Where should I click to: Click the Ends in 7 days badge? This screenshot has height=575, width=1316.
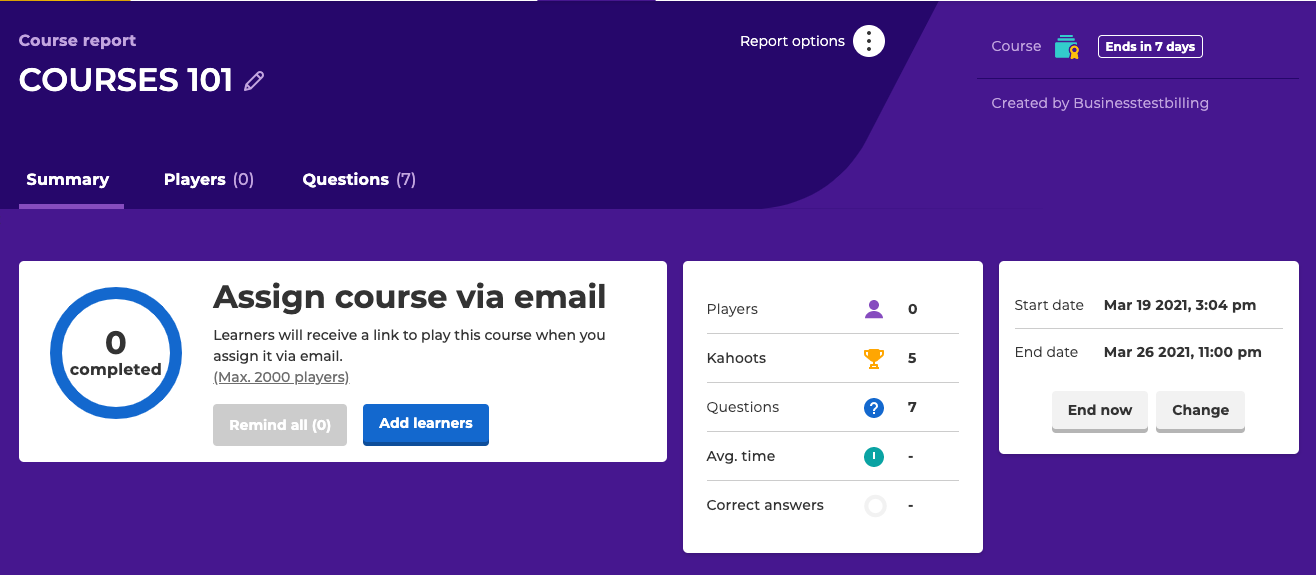[x=1150, y=47]
